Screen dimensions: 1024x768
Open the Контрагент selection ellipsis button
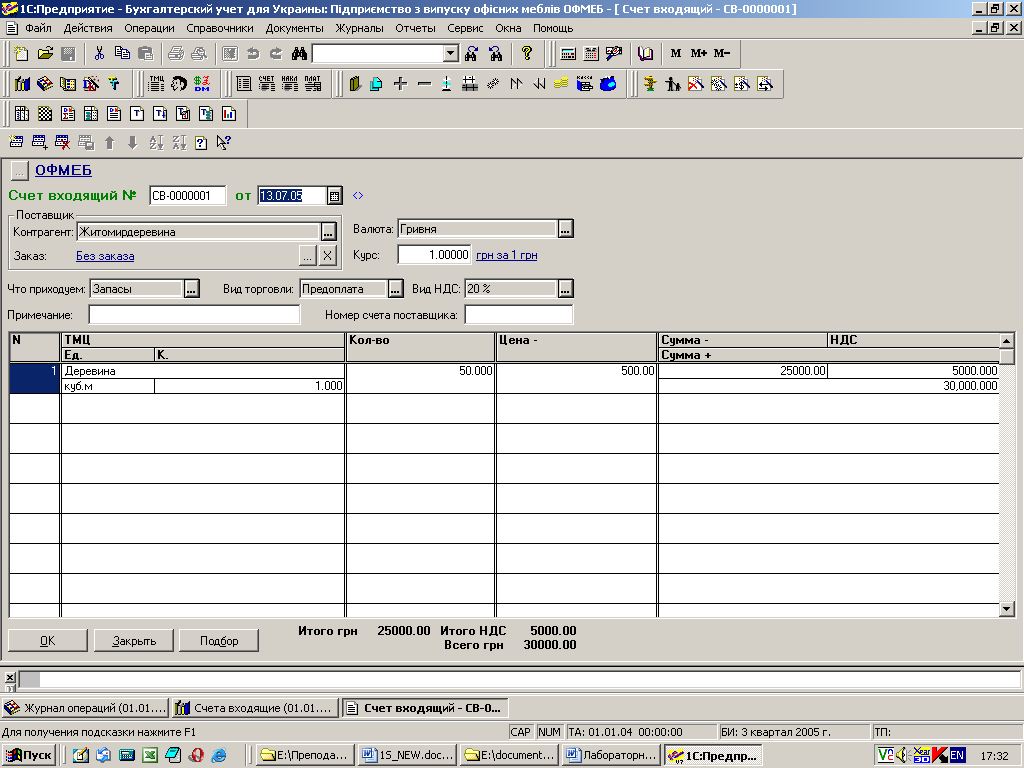[x=328, y=232]
